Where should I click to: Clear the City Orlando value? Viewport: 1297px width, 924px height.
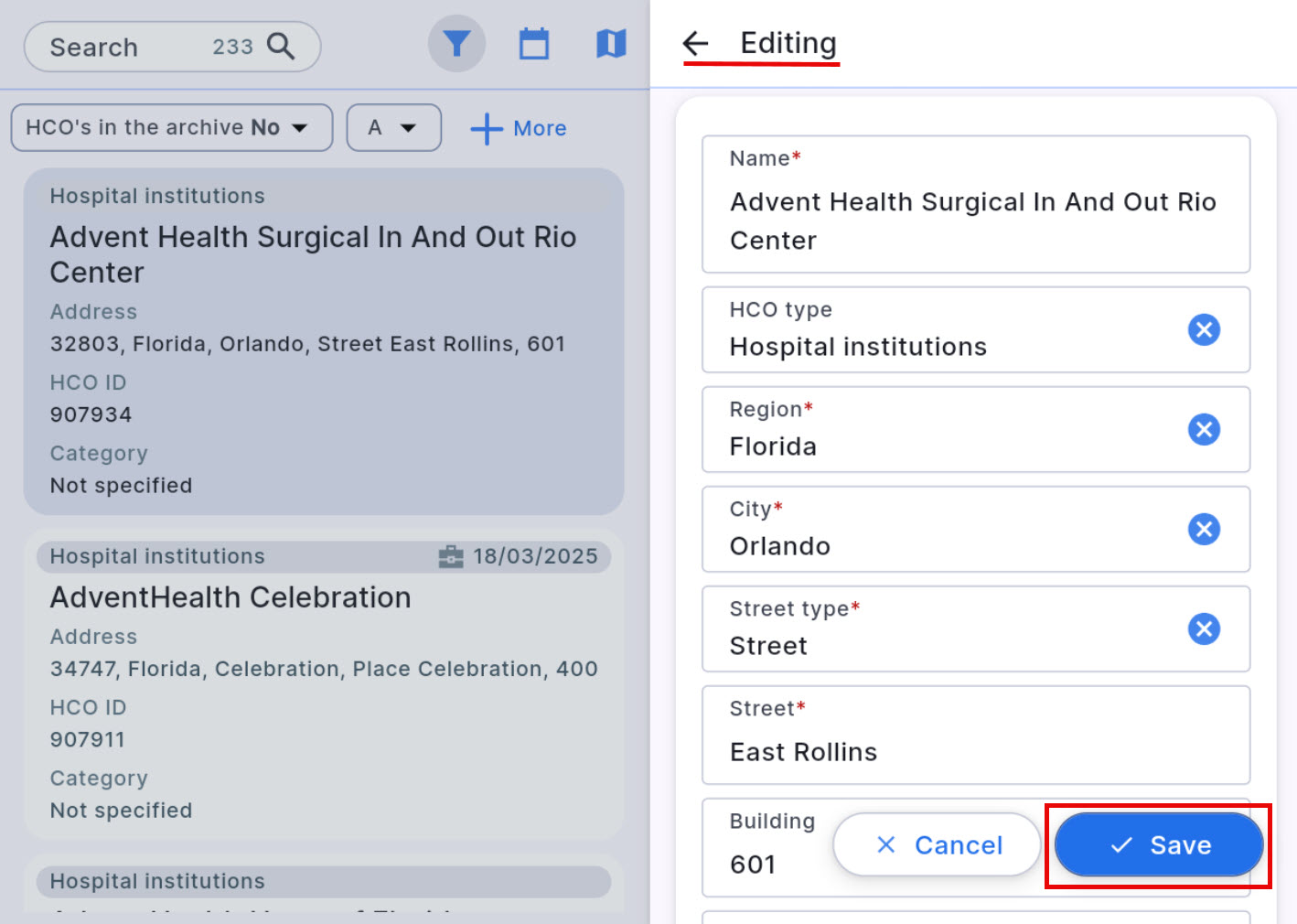point(1204,529)
